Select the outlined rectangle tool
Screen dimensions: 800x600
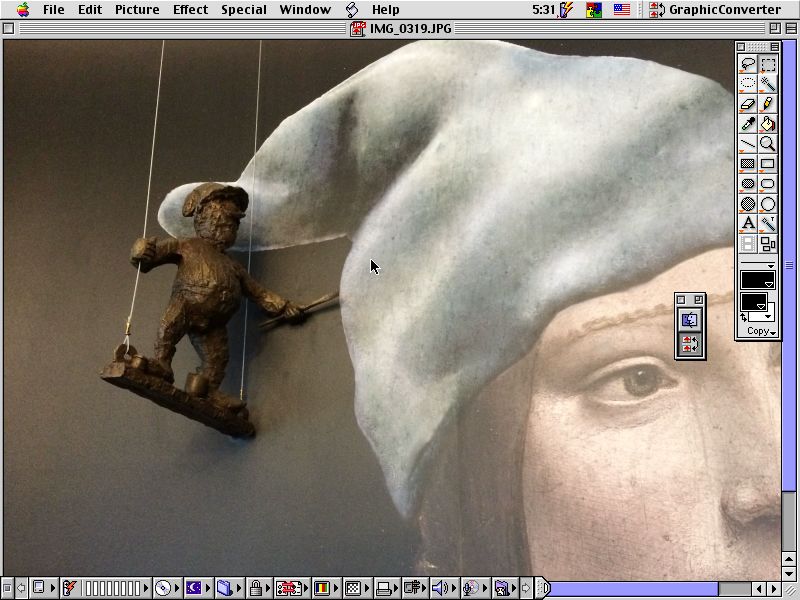tap(768, 164)
